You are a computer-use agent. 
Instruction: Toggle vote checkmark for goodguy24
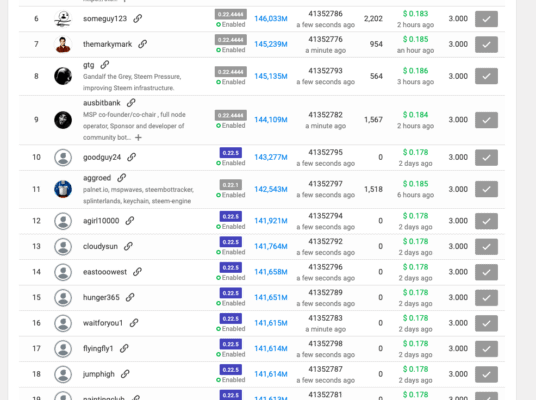click(x=486, y=157)
